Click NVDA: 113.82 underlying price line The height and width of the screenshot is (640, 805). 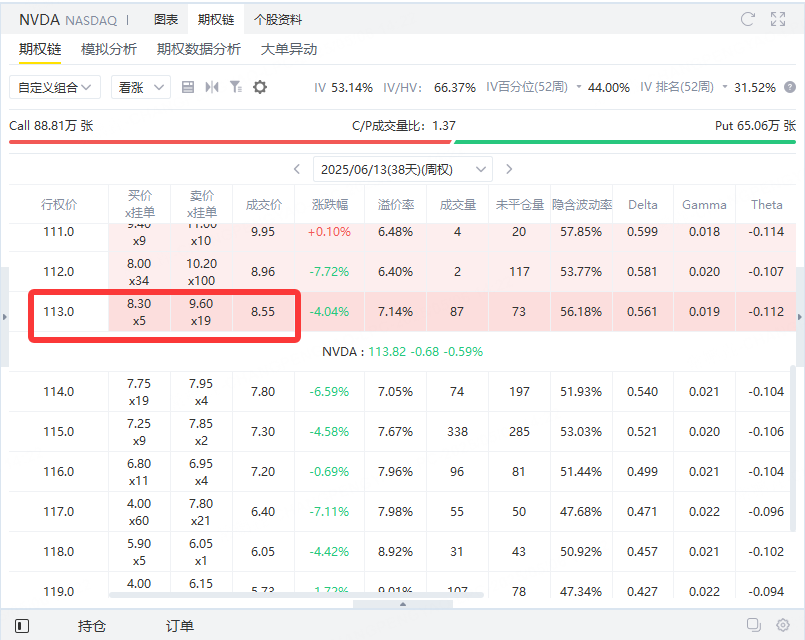point(402,352)
